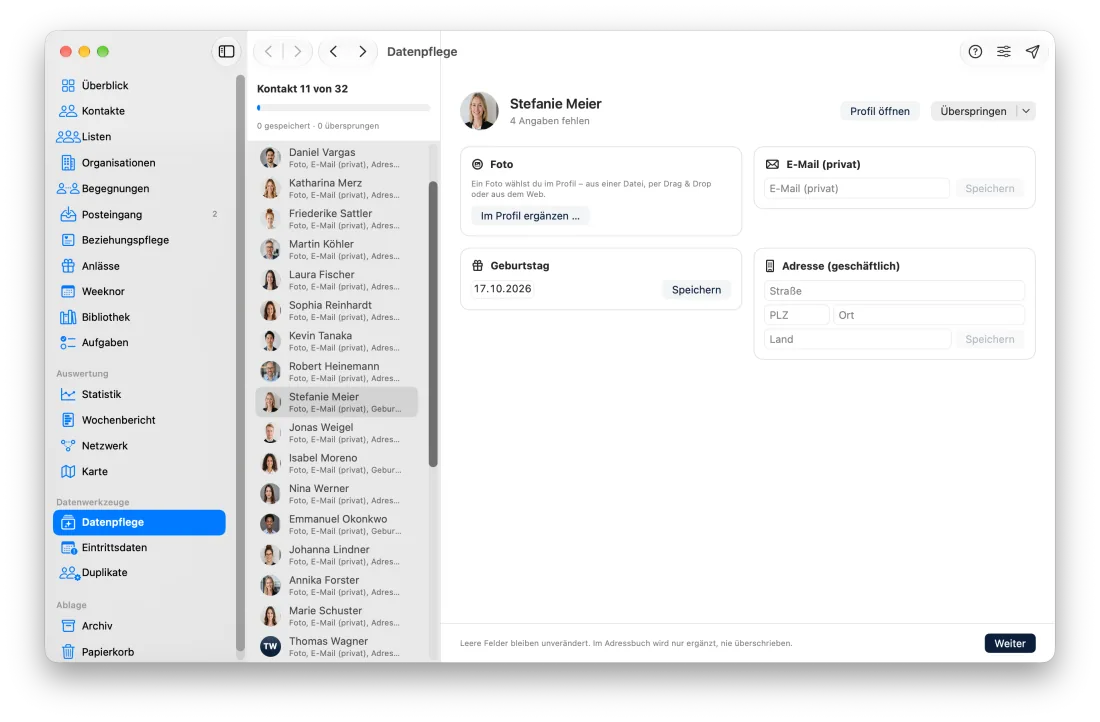Viewport: 1100px width, 722px height.
Task: Click the Posteingang inbox tray icon
Action: [68, 214]
